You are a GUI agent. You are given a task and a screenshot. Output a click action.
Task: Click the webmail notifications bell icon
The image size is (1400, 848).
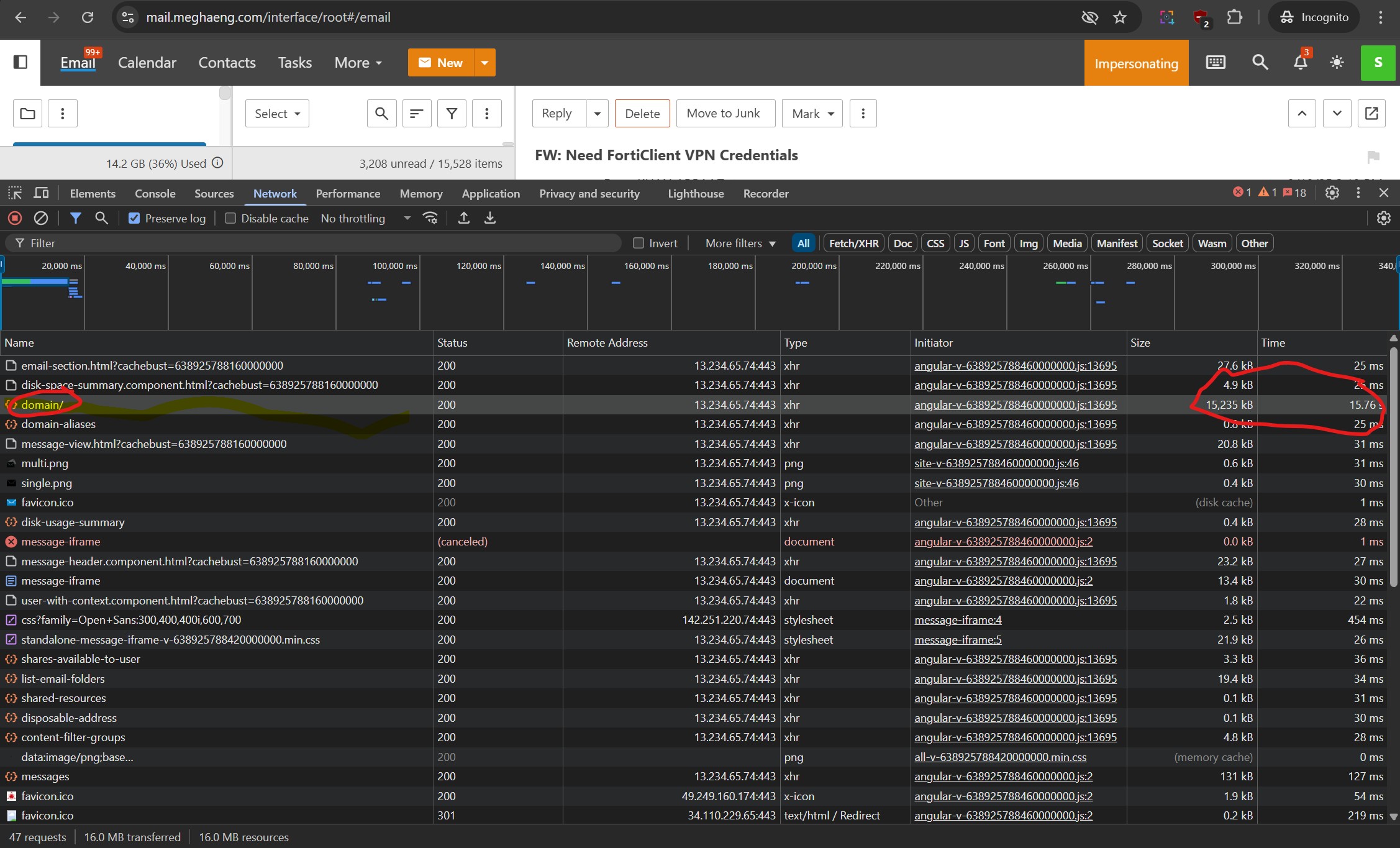click(1300, 63)
